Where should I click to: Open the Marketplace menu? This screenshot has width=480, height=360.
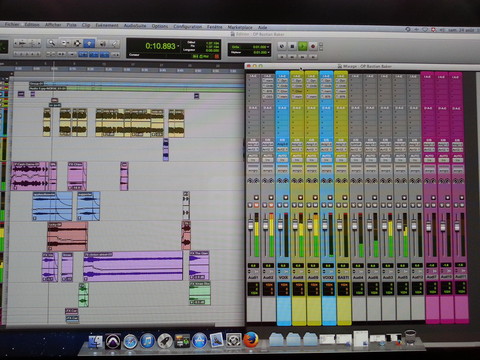240,27
